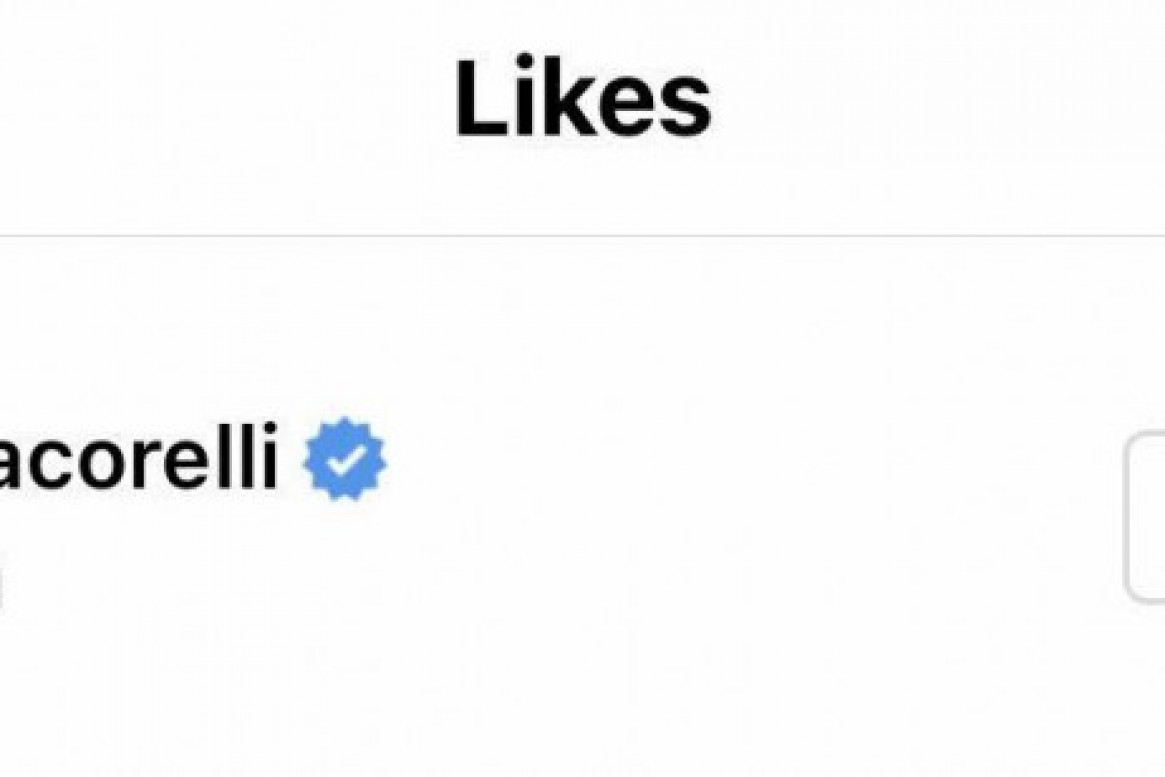1165x777 pixels.
Task: Click the subtitle text under the acorelli username
Action: [x=1, y=587]
